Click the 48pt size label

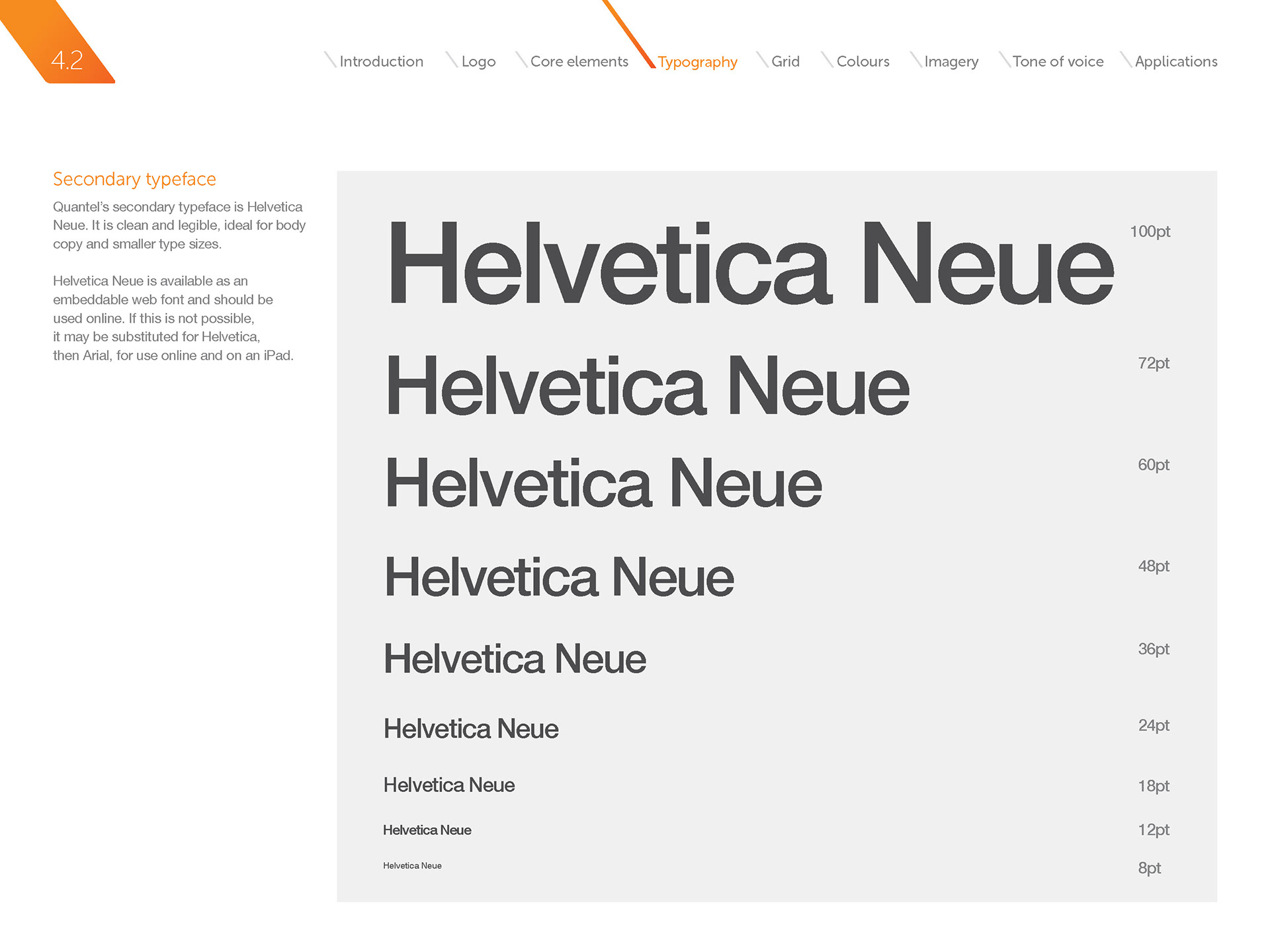click(1154, 566)
